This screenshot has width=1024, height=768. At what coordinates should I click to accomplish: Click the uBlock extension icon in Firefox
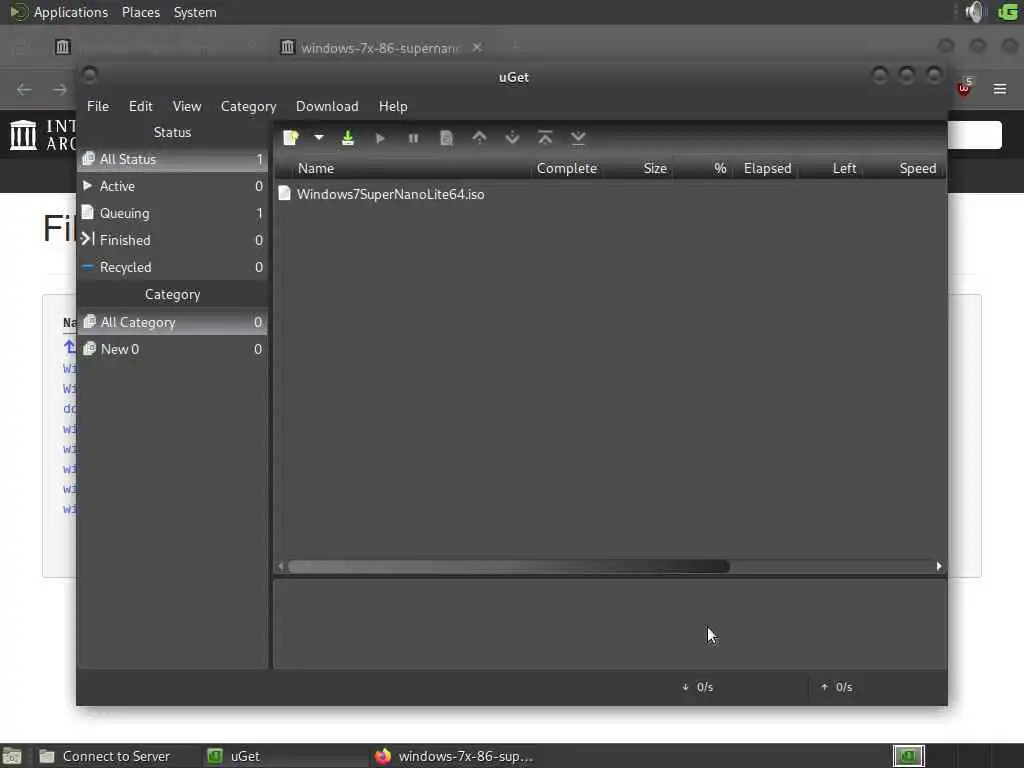point(965,88)
